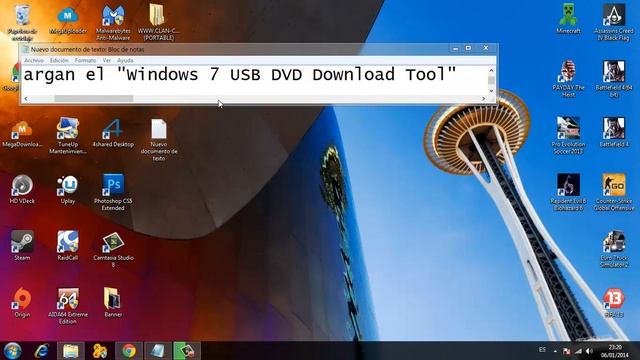Launch Photoshop CS5 Extended shortcut

[x=113, y=193]
